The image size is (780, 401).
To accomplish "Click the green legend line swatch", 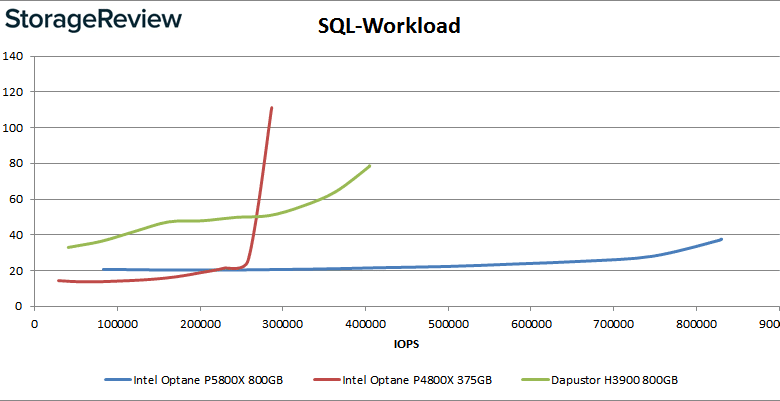I will click(x=535, y=381).
